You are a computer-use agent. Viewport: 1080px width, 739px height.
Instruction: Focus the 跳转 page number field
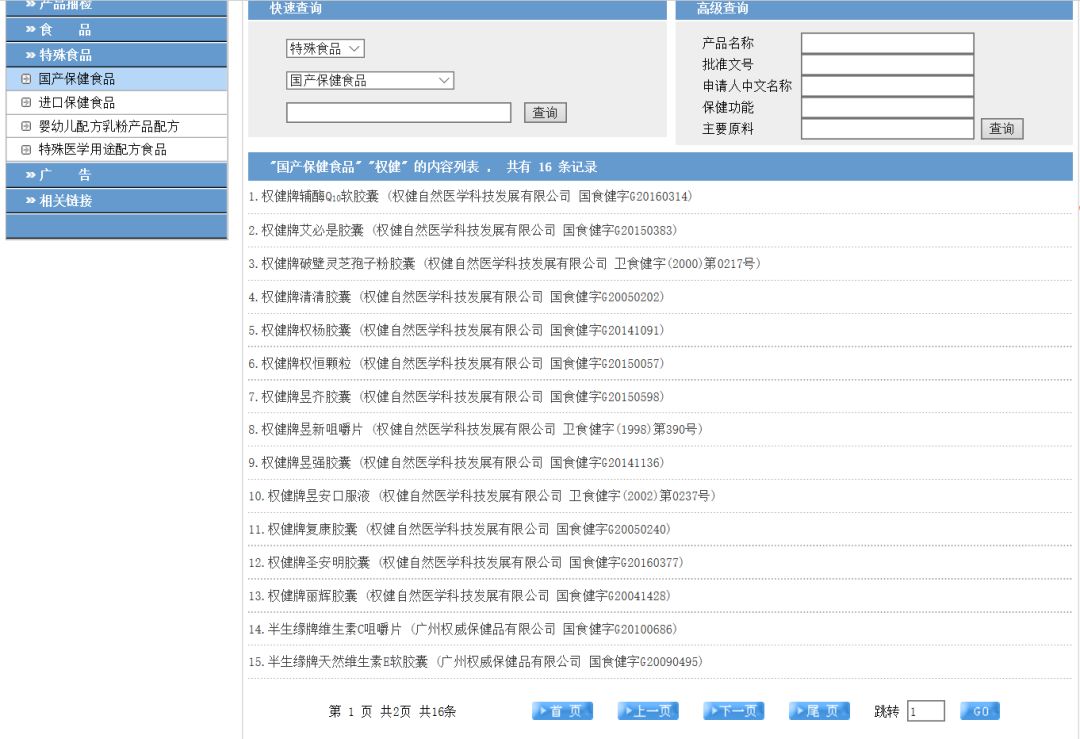[926, 711]
